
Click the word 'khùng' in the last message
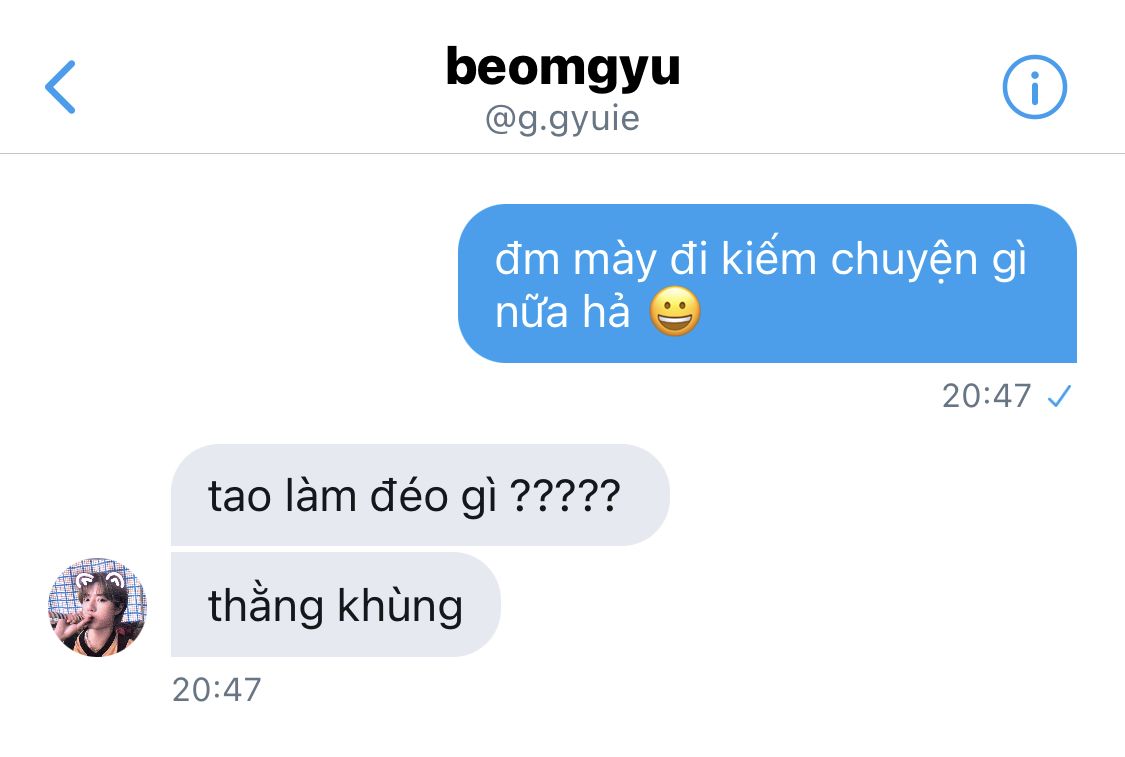(400, 606)
